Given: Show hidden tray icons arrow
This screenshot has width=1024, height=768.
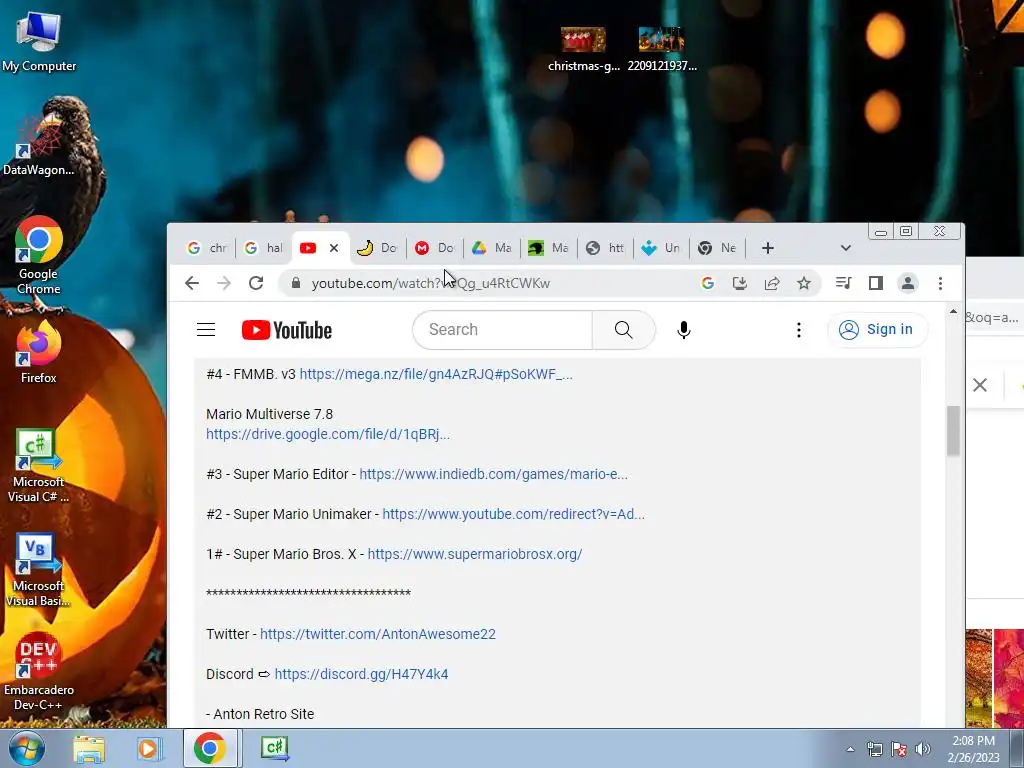Looking at the screenshot, I should 850,749.
